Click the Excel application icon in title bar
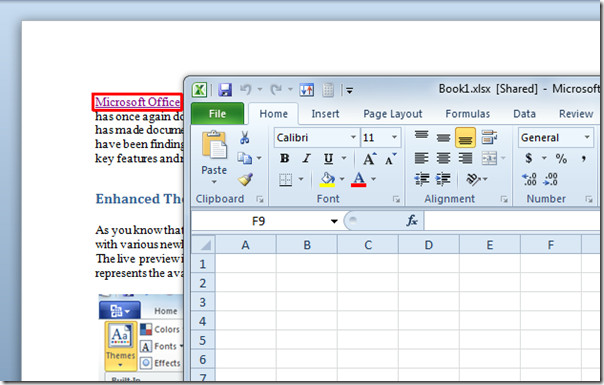This screenshot has width=604, height=385. click(x=200, y=90)
